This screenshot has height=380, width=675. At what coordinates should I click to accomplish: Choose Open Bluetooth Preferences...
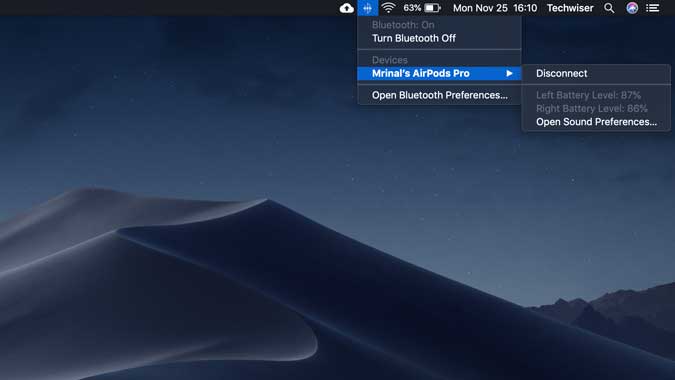(439, 95)
